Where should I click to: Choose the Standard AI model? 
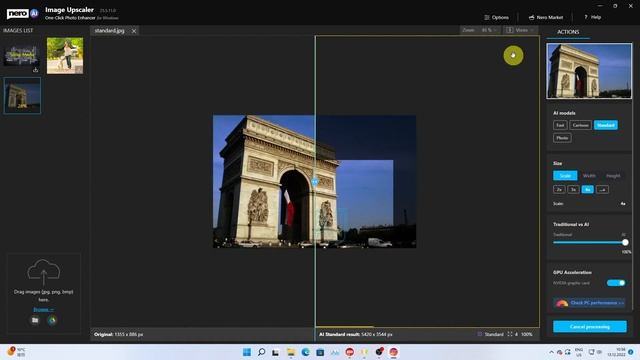[x=606, y=125]
